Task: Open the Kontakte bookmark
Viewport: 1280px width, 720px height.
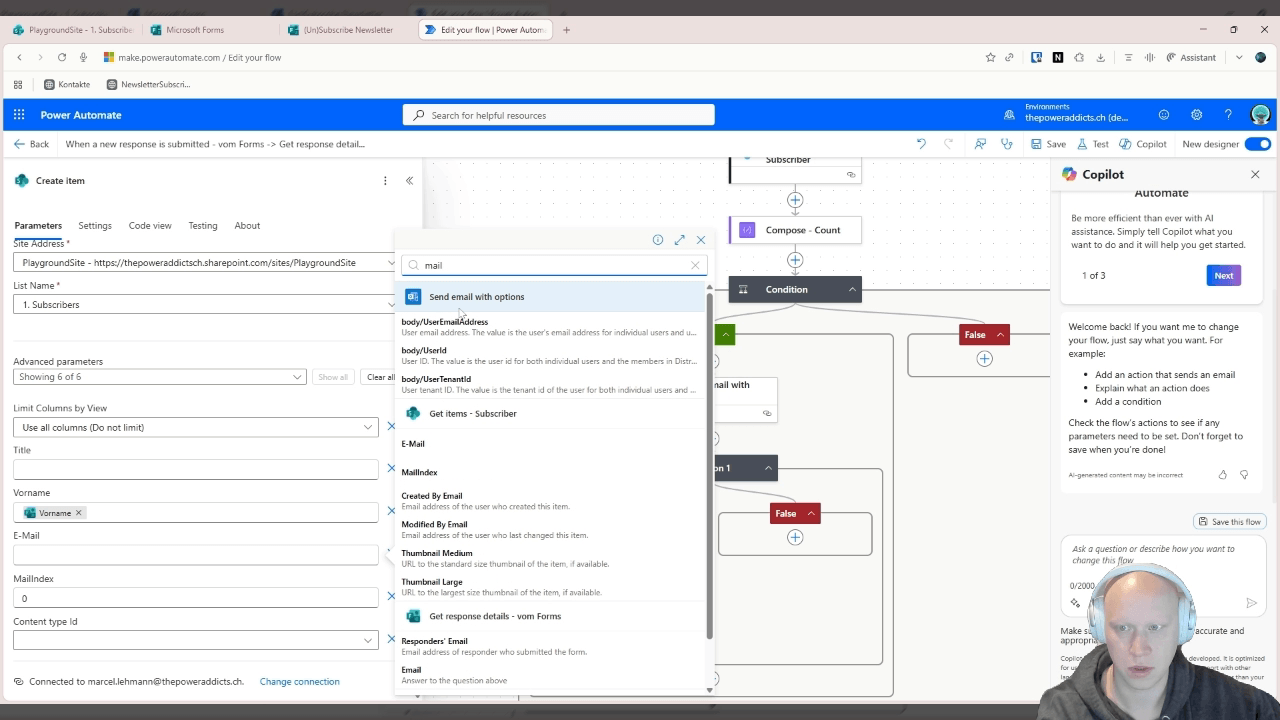Action: pos(67,84)
